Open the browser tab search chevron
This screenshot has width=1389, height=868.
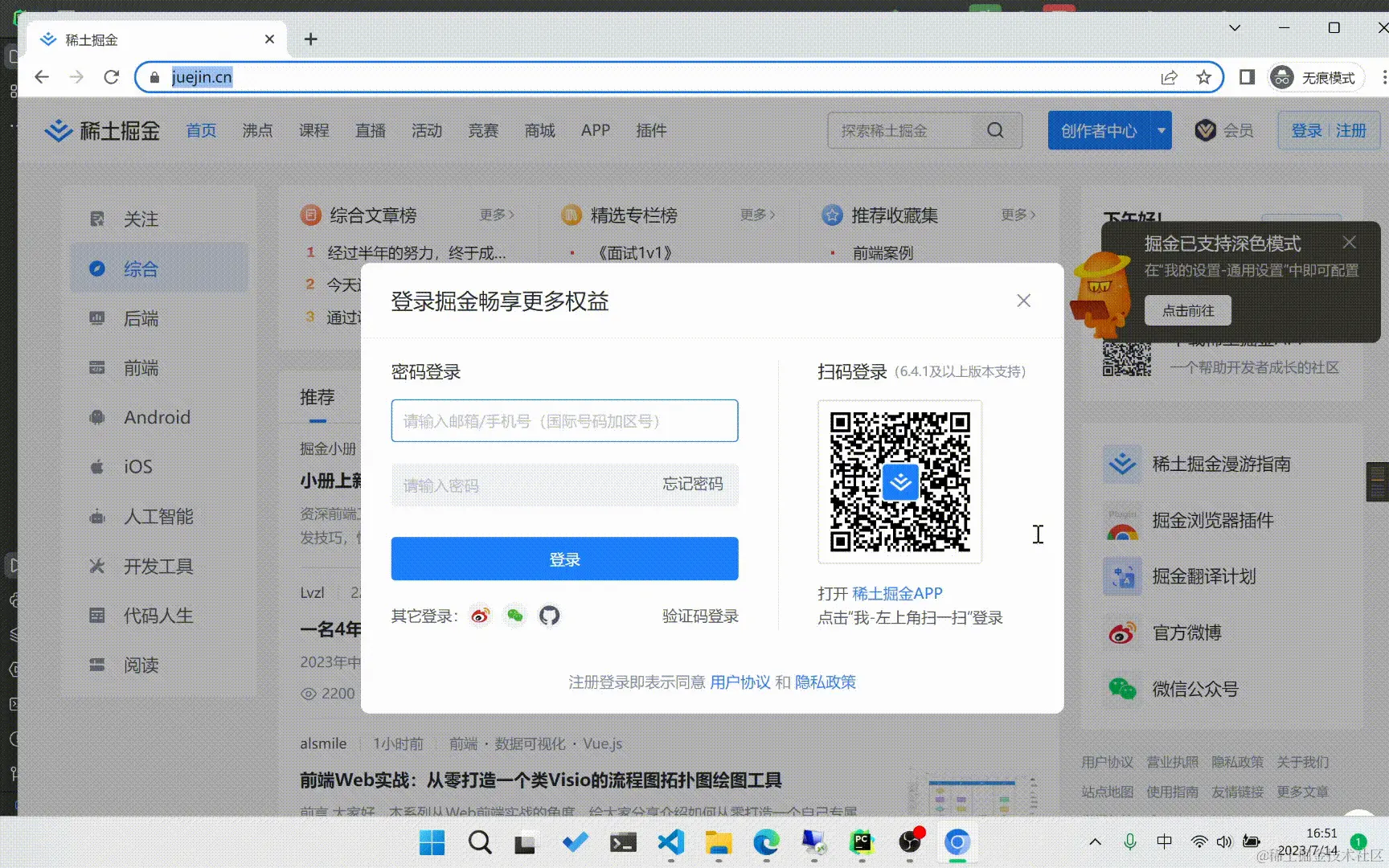(1234, 28)
